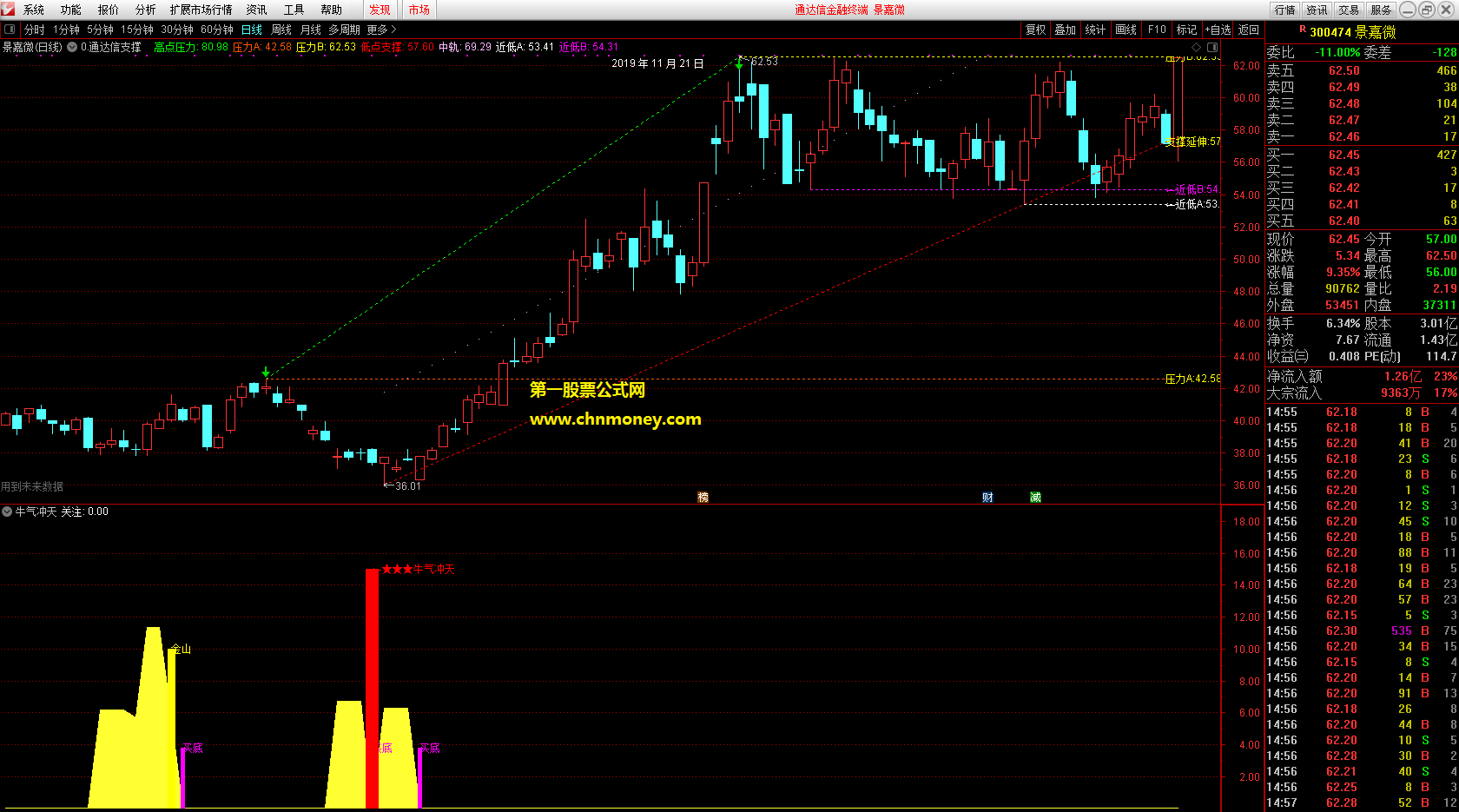The image size is (1459, 812).
Task: Open the 功能 menu
Action: point(71,10)
